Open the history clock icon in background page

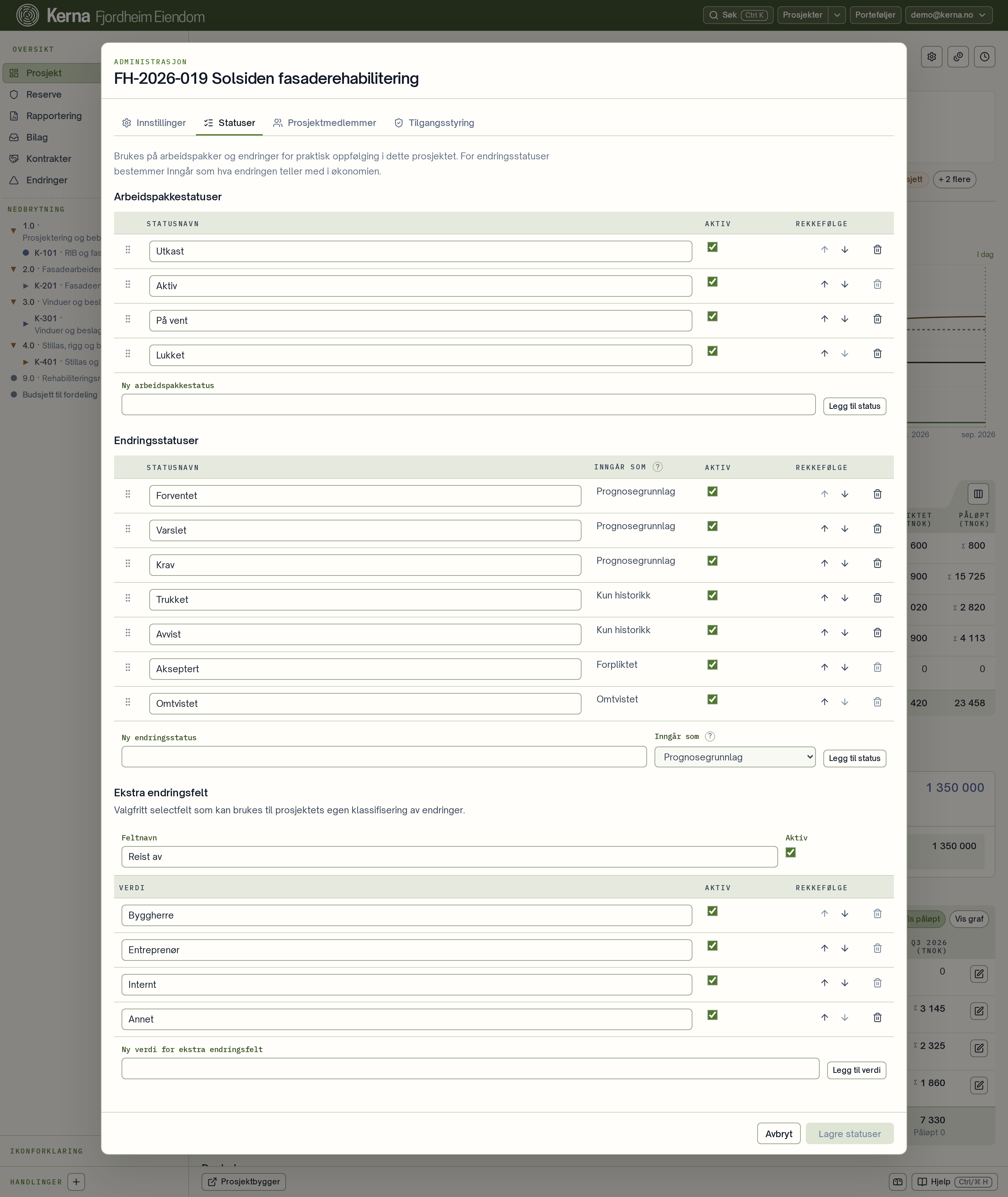(x=985, y=57)
